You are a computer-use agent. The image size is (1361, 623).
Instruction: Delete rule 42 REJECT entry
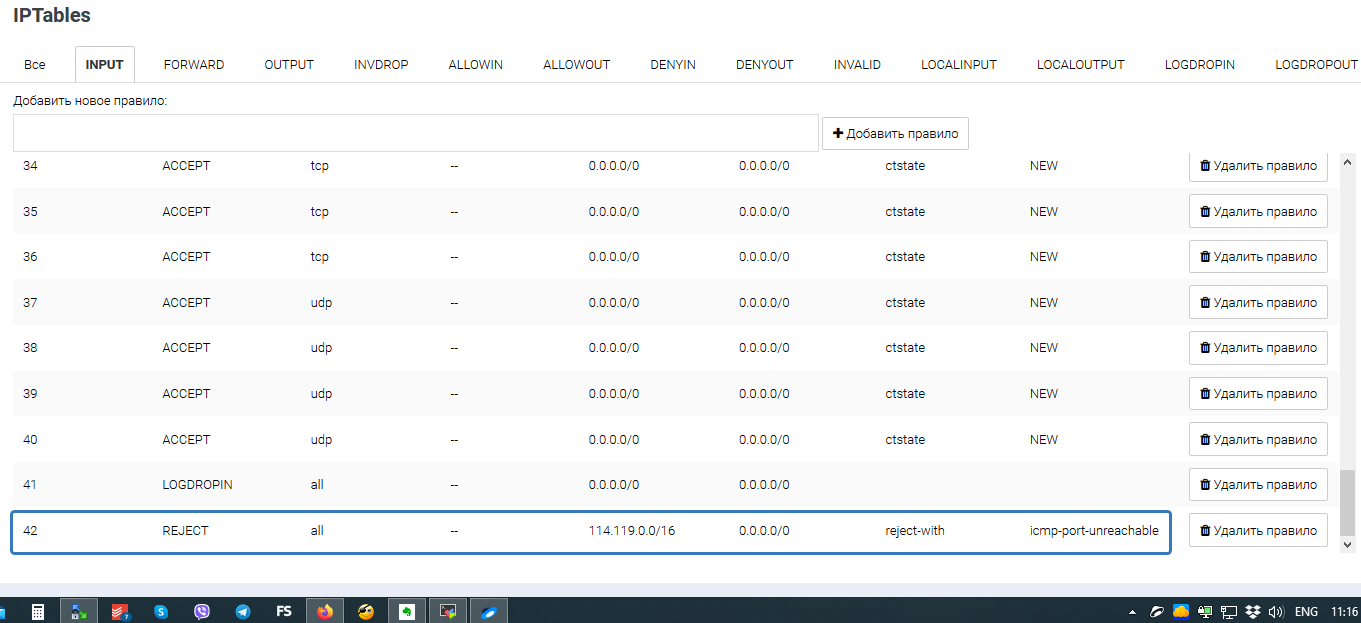(1258, 531)
